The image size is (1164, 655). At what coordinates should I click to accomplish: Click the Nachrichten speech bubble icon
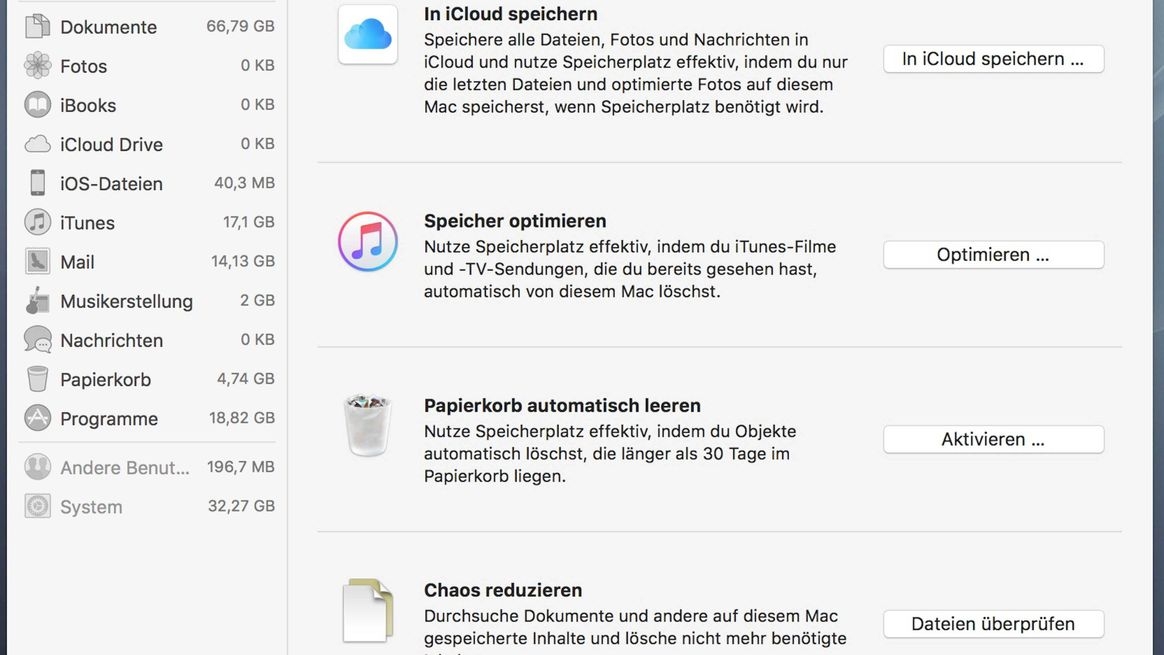[x=37, y=340]
